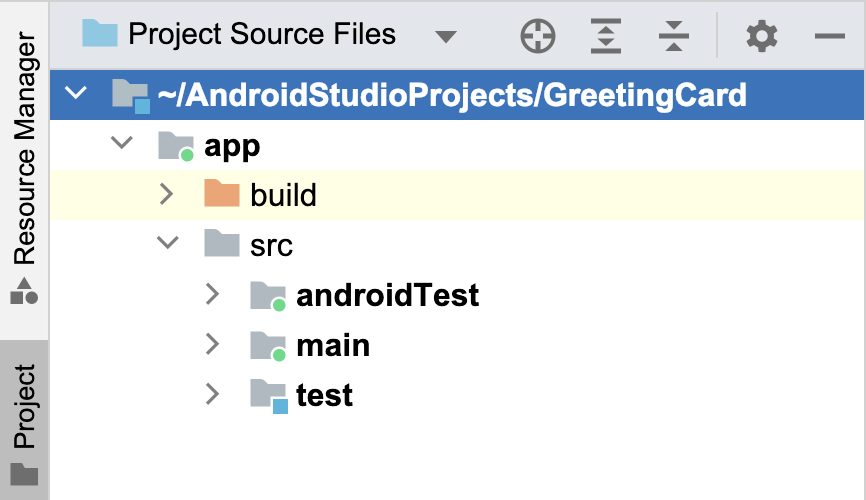Expand the androidTest folder chevron

pos(212,295)
